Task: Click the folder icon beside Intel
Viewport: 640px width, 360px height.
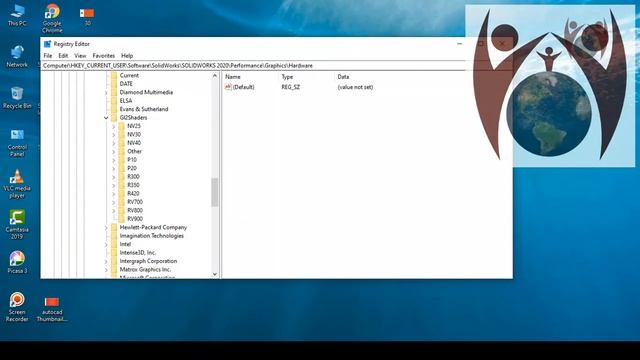Action: pos(114,244)
